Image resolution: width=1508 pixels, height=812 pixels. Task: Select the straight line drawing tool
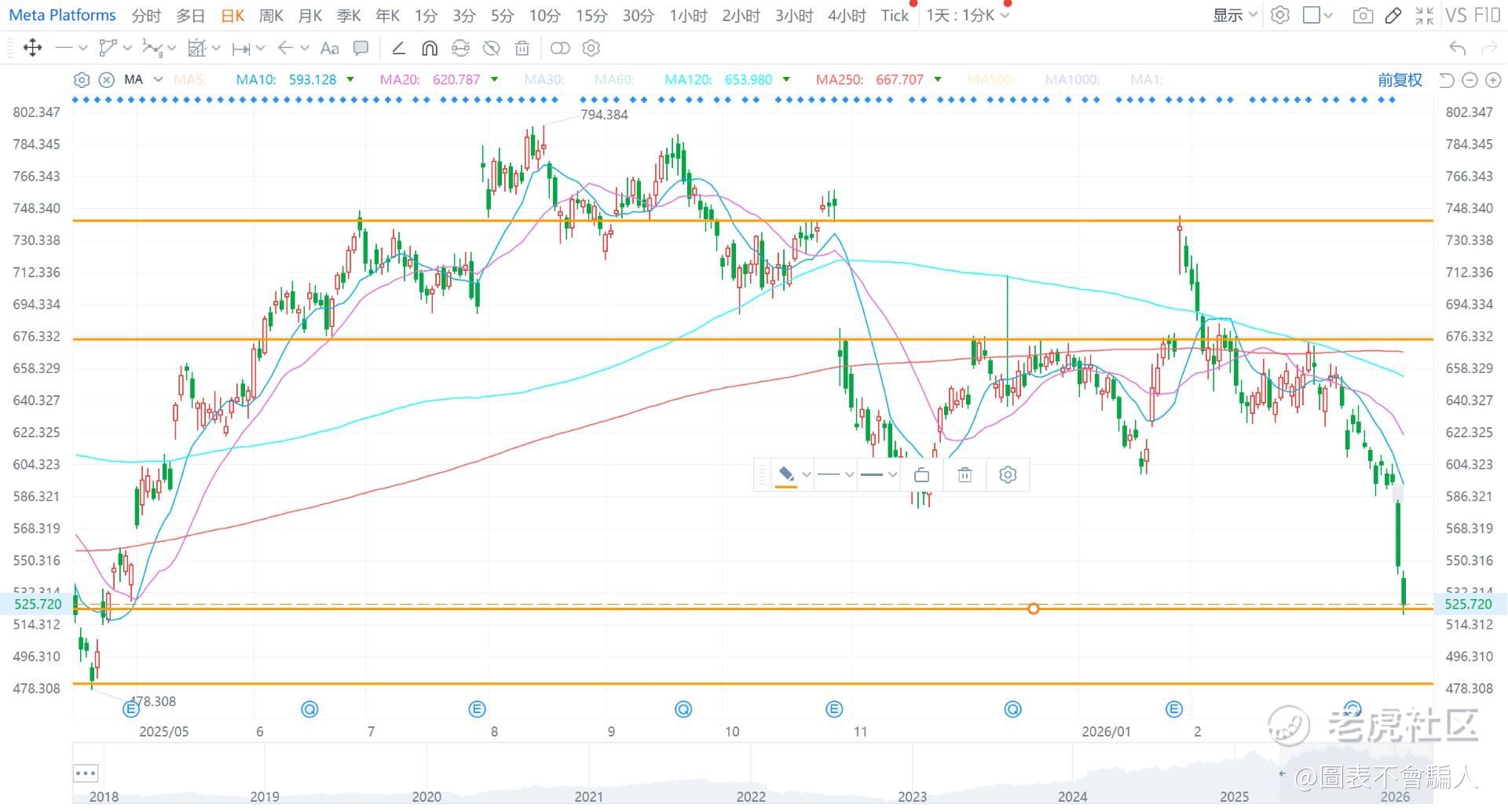(64, 48)
